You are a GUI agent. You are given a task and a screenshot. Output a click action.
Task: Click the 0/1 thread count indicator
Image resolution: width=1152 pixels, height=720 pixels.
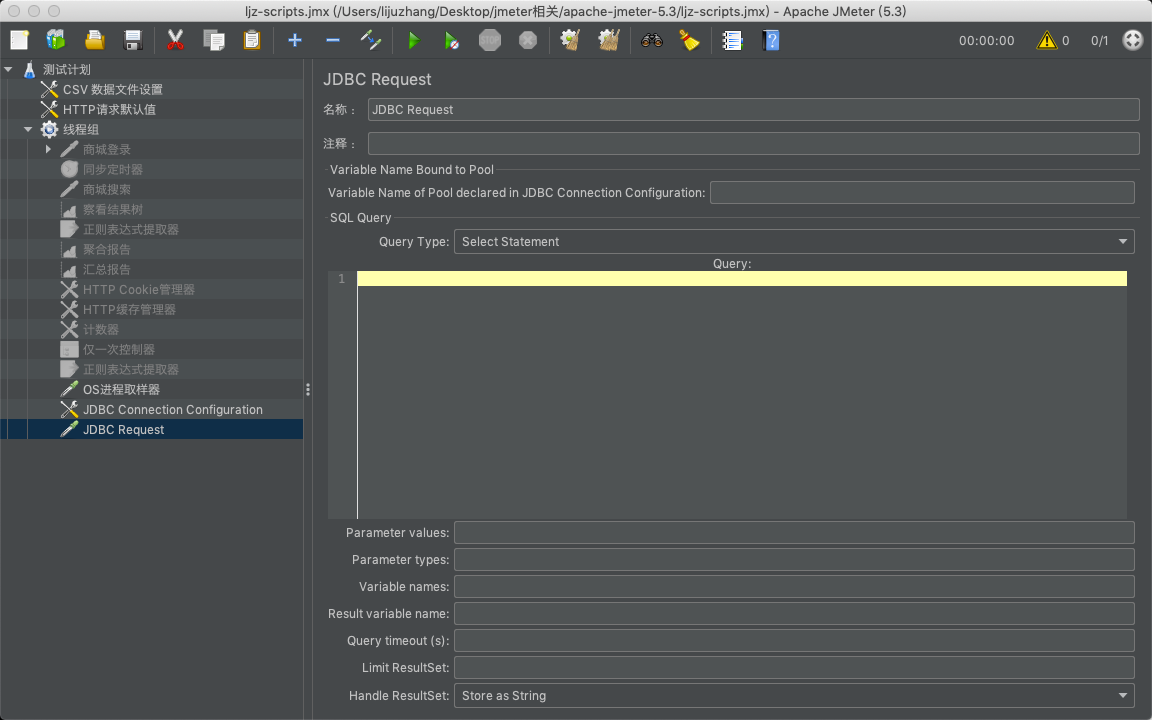[x=1100, y=41]
